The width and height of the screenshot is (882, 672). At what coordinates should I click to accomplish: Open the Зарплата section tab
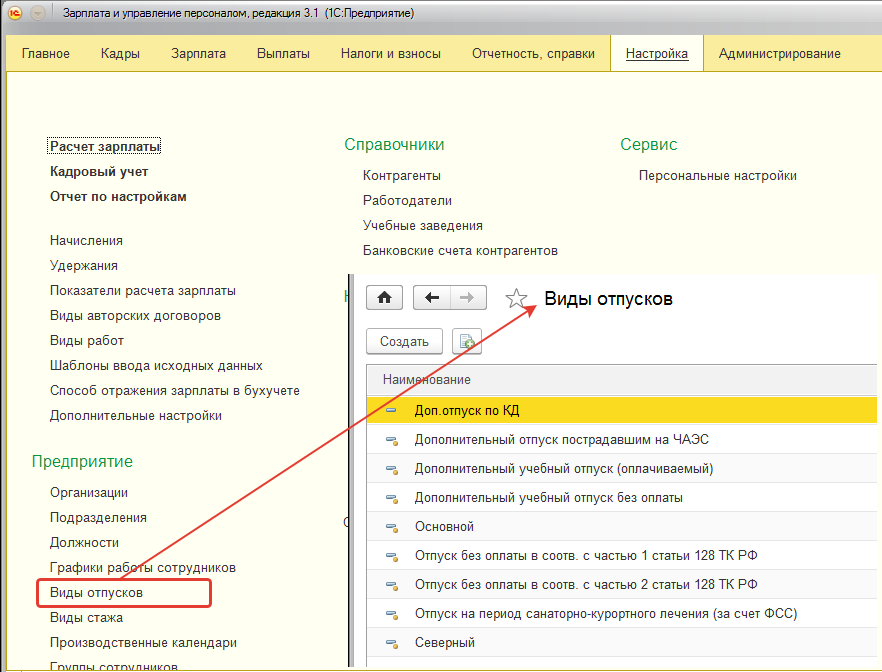[x=198, y=54]
